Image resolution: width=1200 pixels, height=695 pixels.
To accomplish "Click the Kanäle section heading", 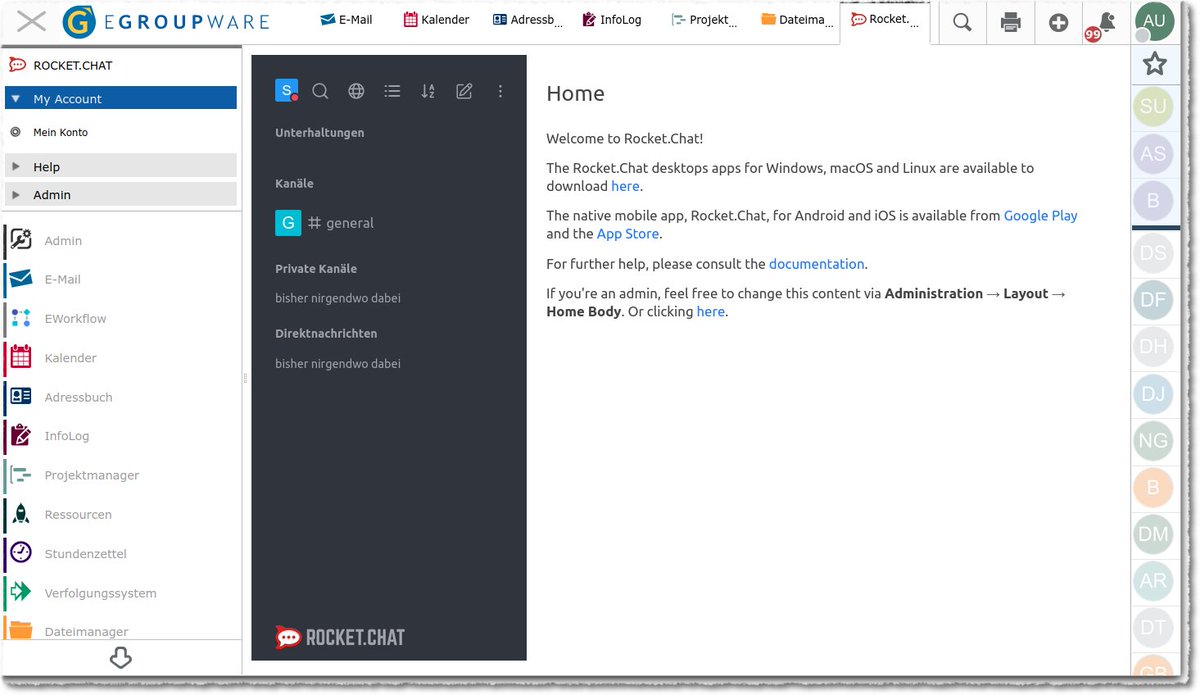I will click(x=294, y=183).
